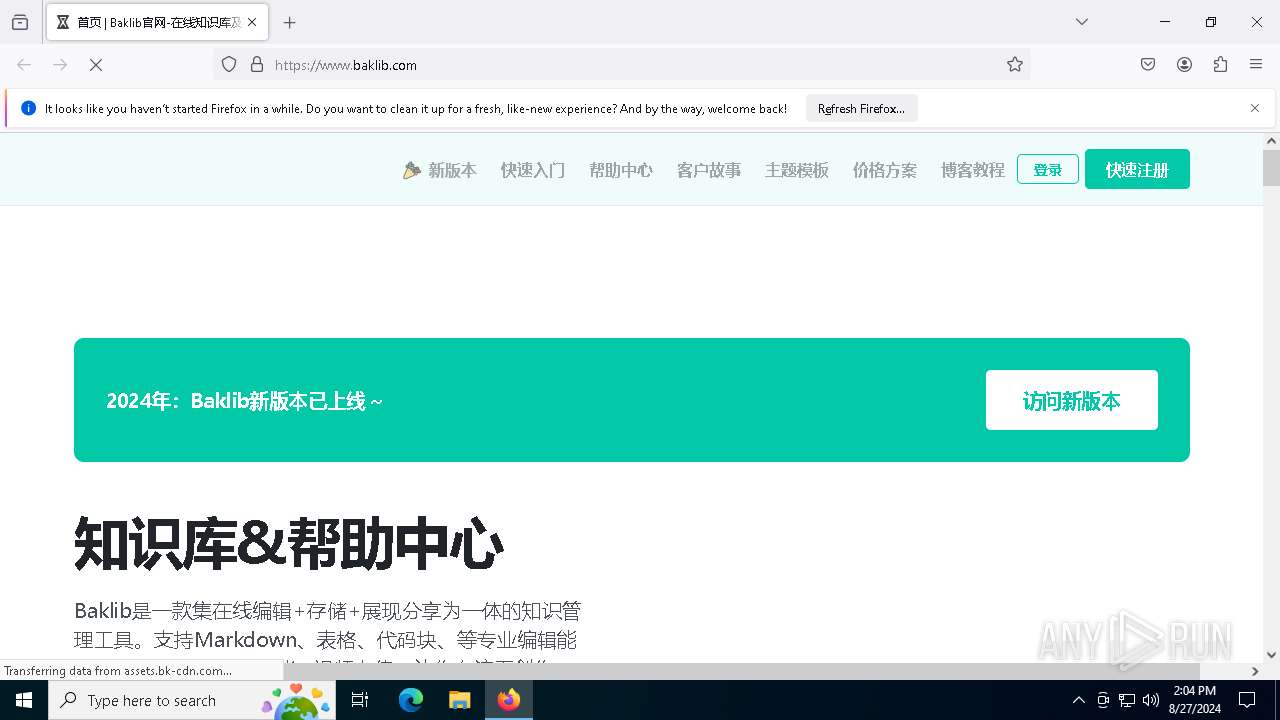Image resolution: width=1280 pixels, height=720 pixels.
Task: Click the 2024年 Baklib新版本已上线 banner text
Action: click(x=245, y=401)
